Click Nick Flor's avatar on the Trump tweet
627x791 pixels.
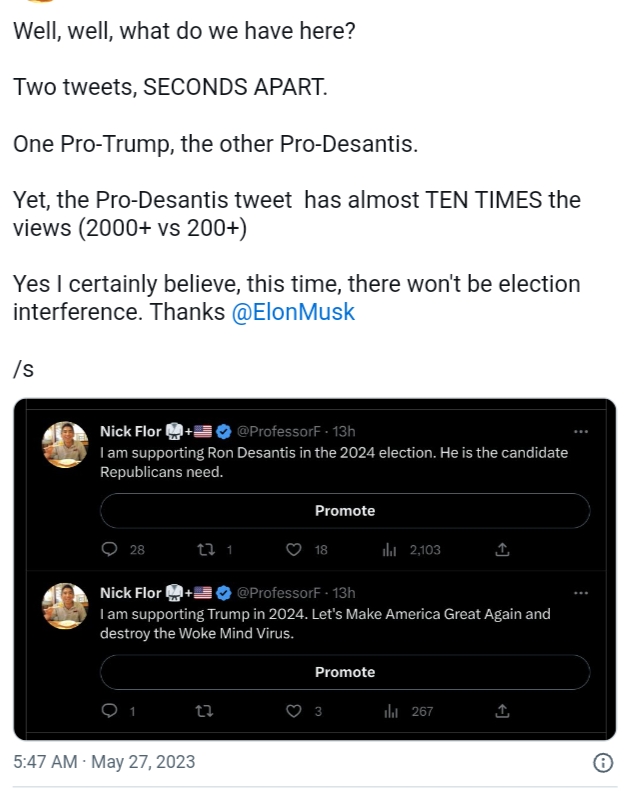[65, 606]
